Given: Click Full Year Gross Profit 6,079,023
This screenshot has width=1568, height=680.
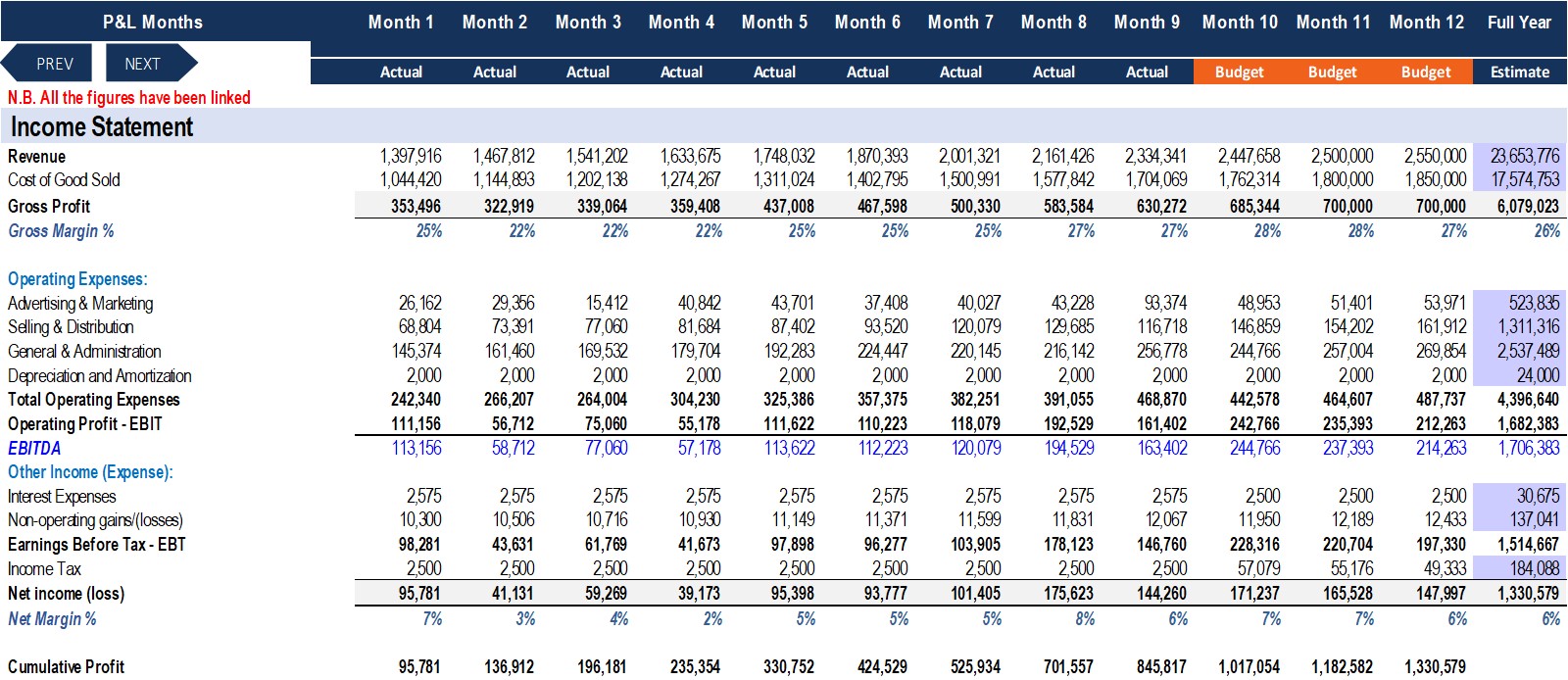Looking at the screenshot, I should pos(1528,207).
